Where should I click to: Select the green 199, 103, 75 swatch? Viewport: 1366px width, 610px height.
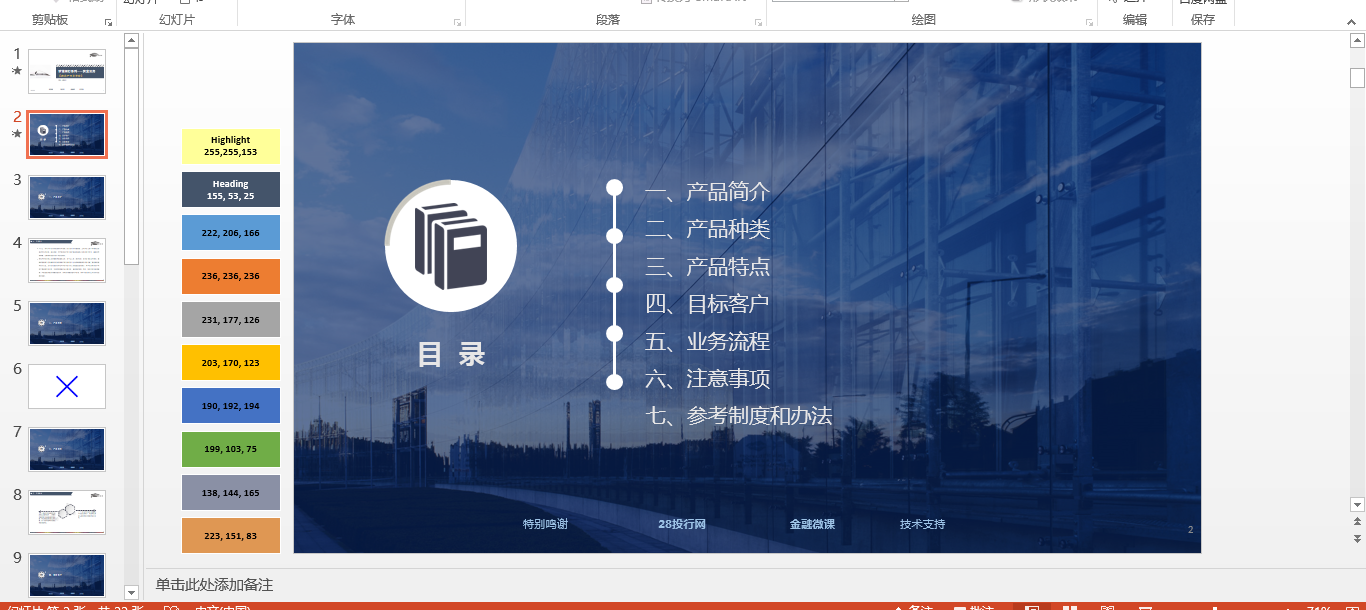pyautogui.click(x=231, y=449)
